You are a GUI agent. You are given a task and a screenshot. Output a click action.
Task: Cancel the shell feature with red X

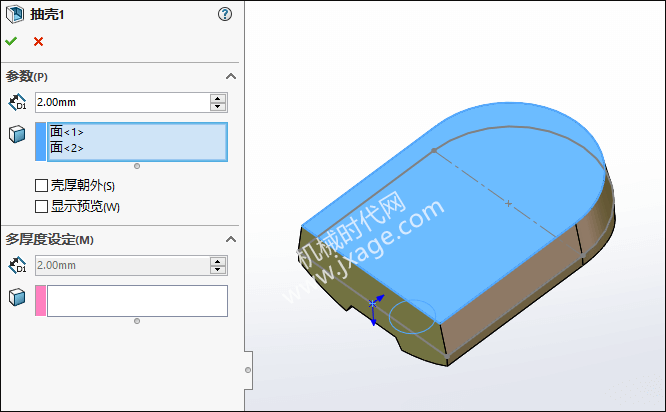pos(38,41)
